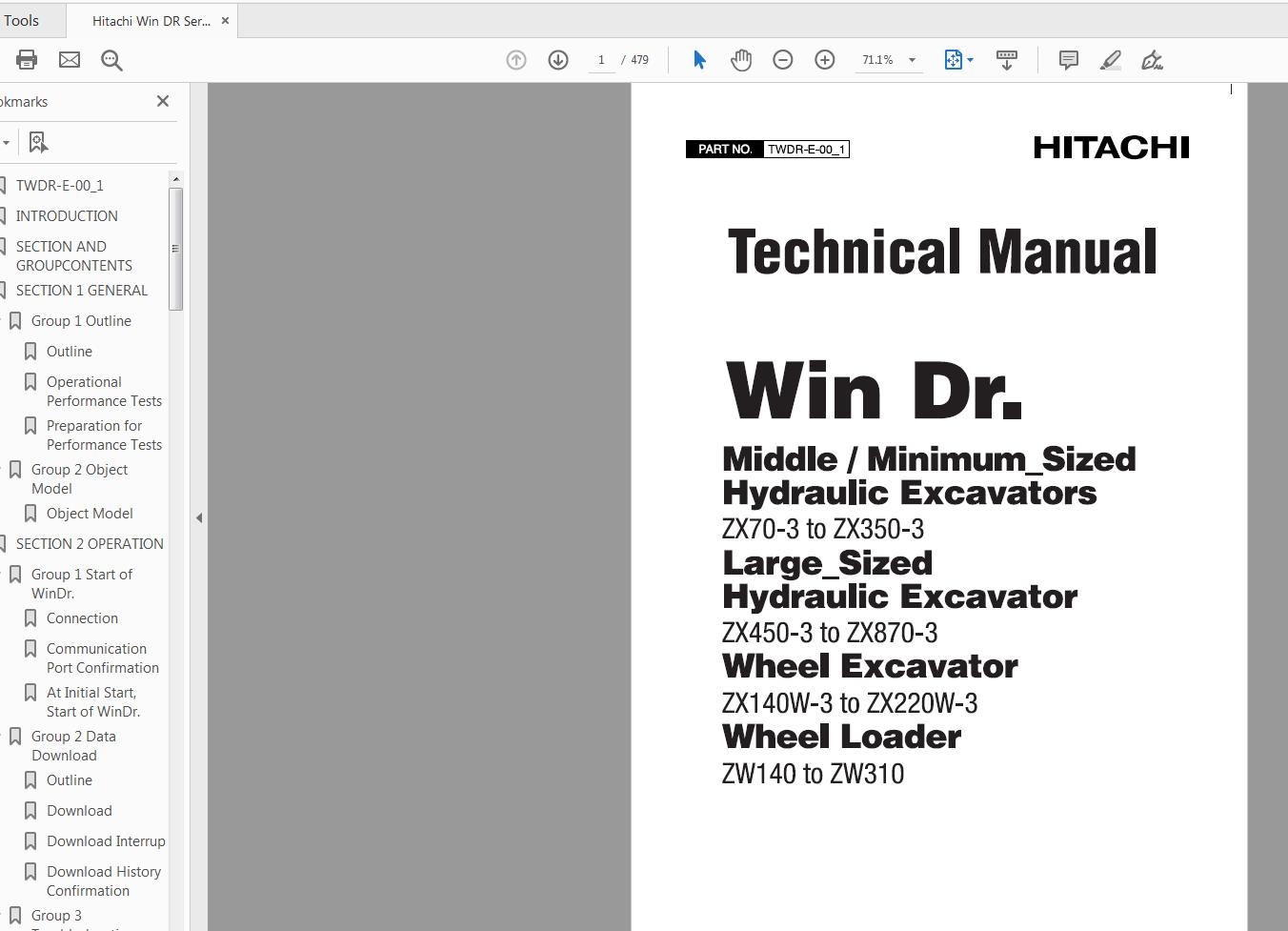The image size is (1288, 931).
Task: Go to Connection bookmark
Action: pos(82,618)
